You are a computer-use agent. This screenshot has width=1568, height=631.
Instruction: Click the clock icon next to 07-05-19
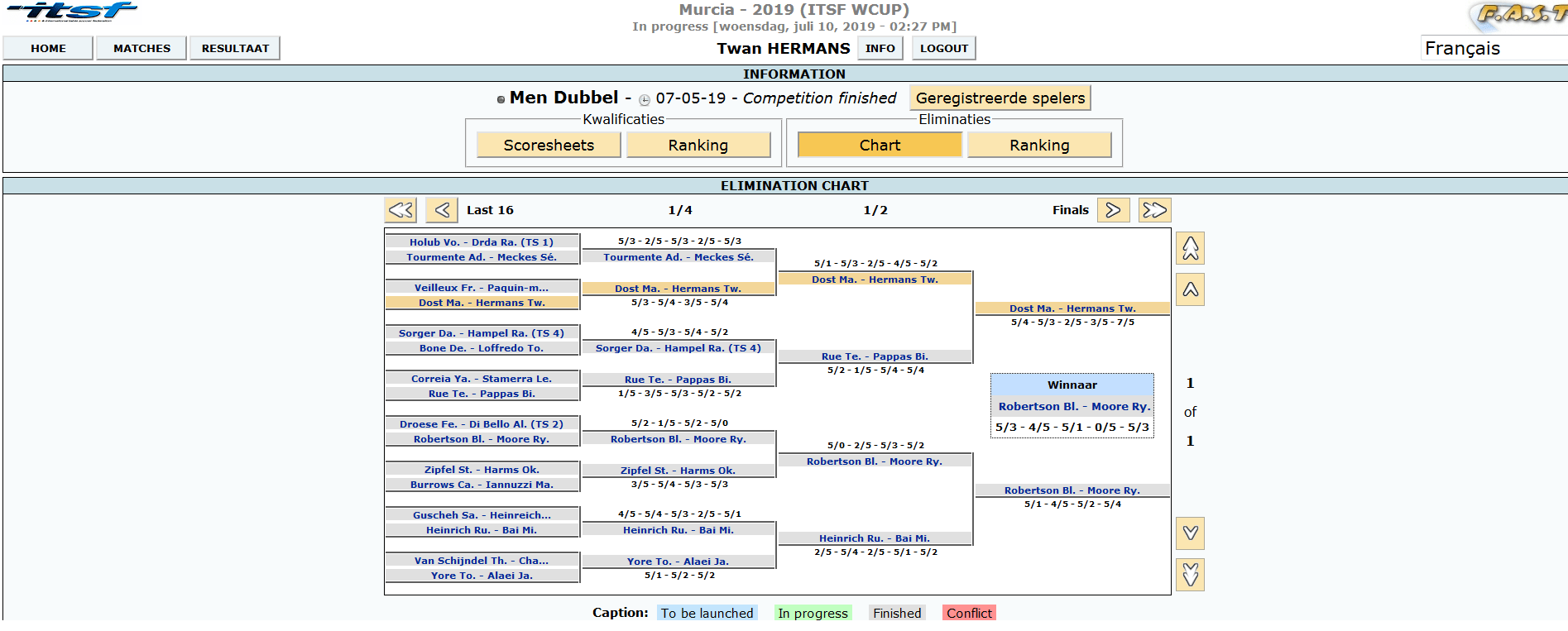pos(645,99)
